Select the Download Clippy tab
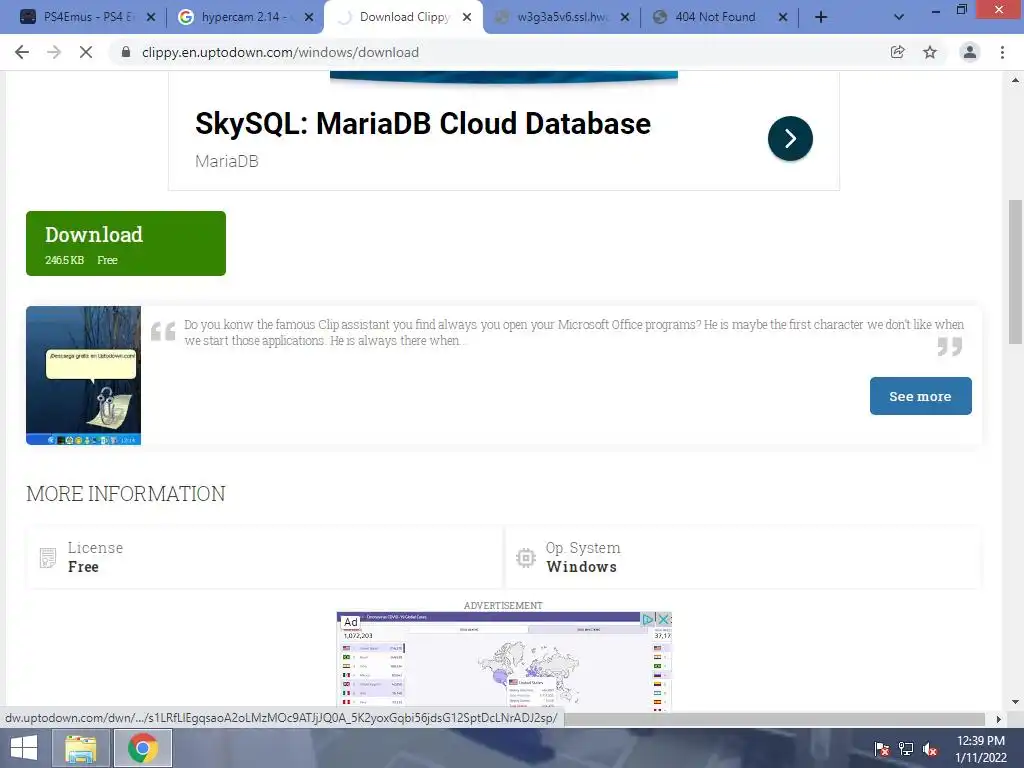 403,17
